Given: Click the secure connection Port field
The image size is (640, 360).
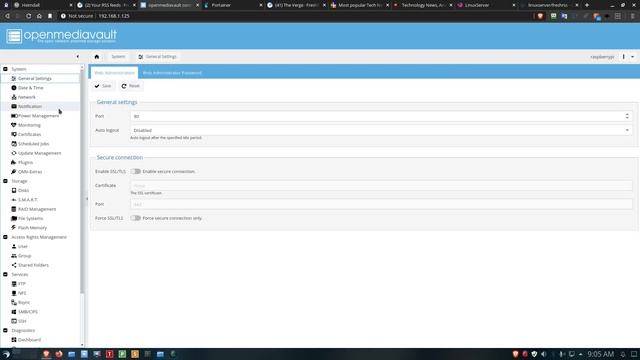Looking at the screenshot, I should pos(381,204).
